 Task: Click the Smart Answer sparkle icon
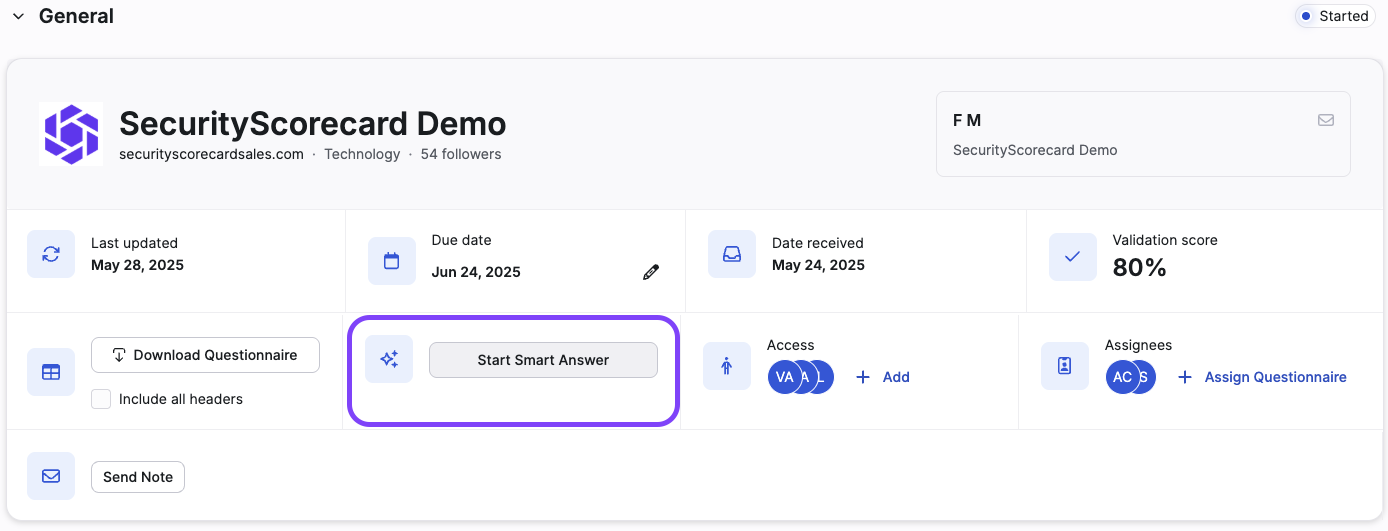(x=389, y=359)
